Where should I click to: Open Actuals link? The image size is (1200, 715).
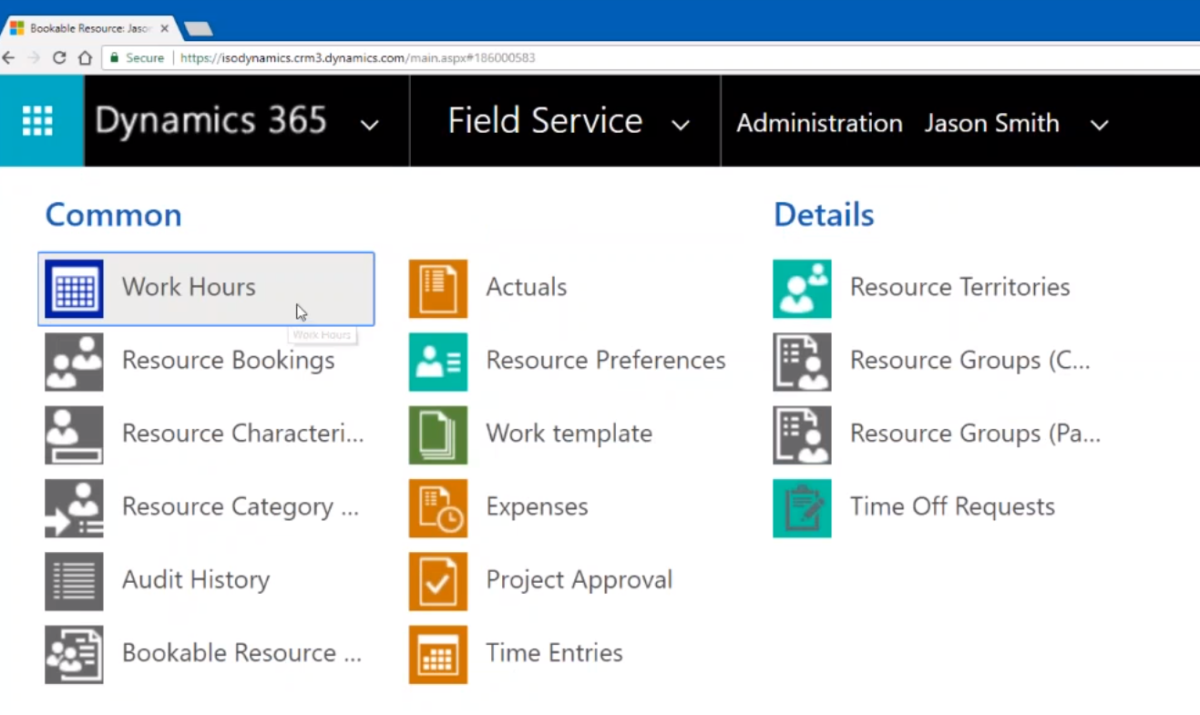click(x=526, y=287)
